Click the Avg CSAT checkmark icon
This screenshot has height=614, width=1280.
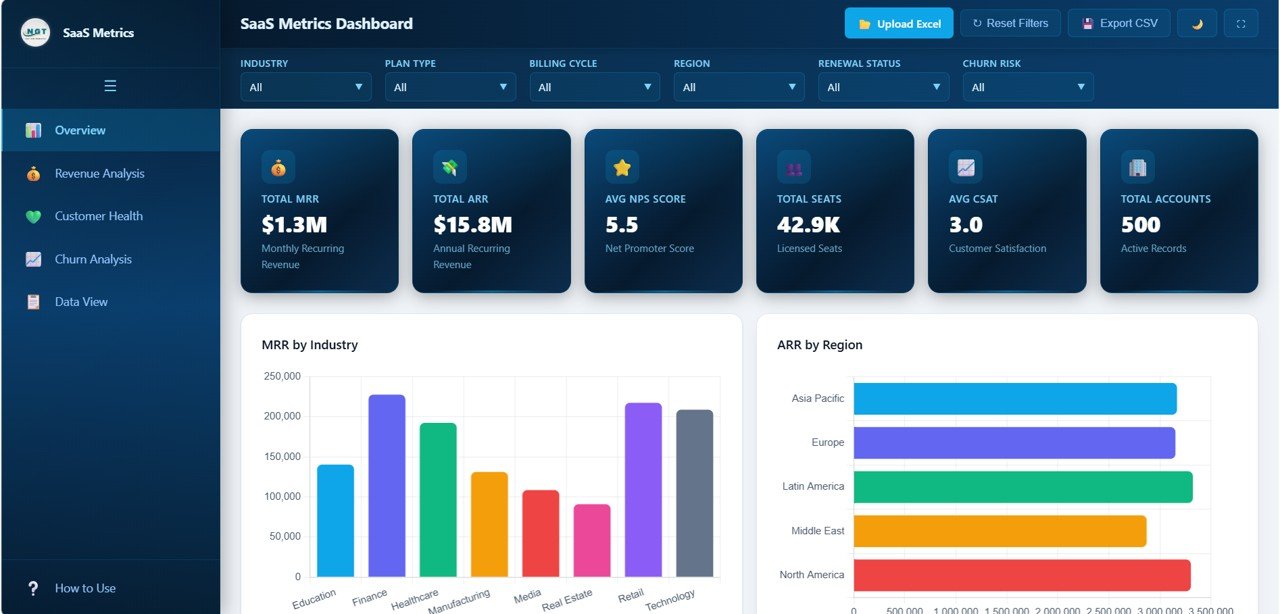(964, 166)
